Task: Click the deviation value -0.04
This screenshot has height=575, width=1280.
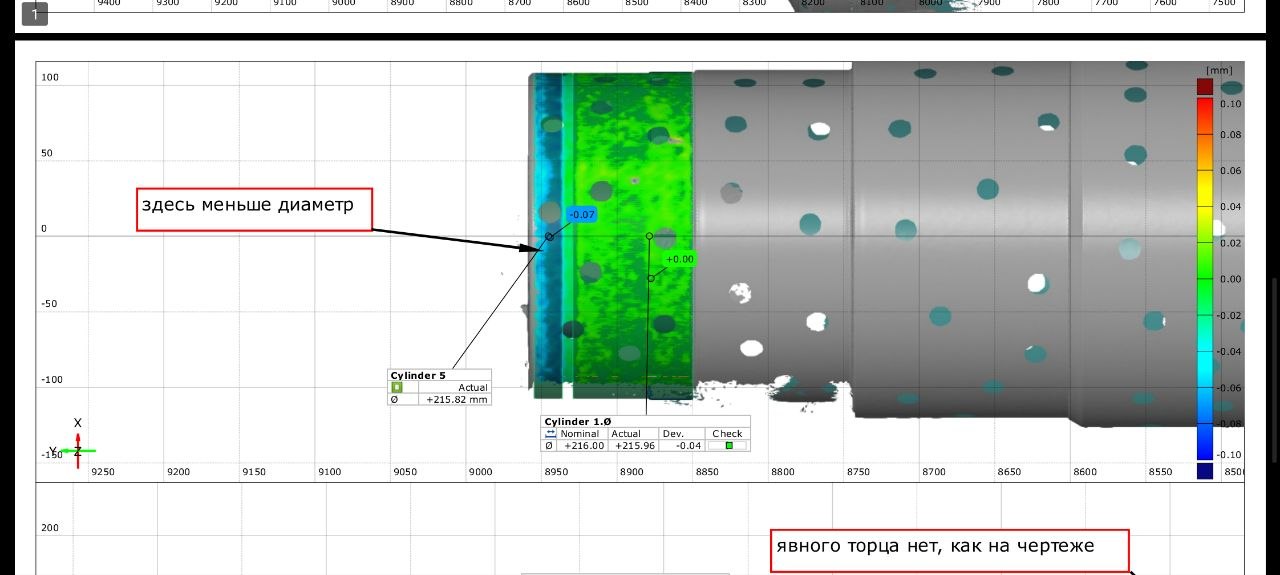Action: (x=687, y=446)
